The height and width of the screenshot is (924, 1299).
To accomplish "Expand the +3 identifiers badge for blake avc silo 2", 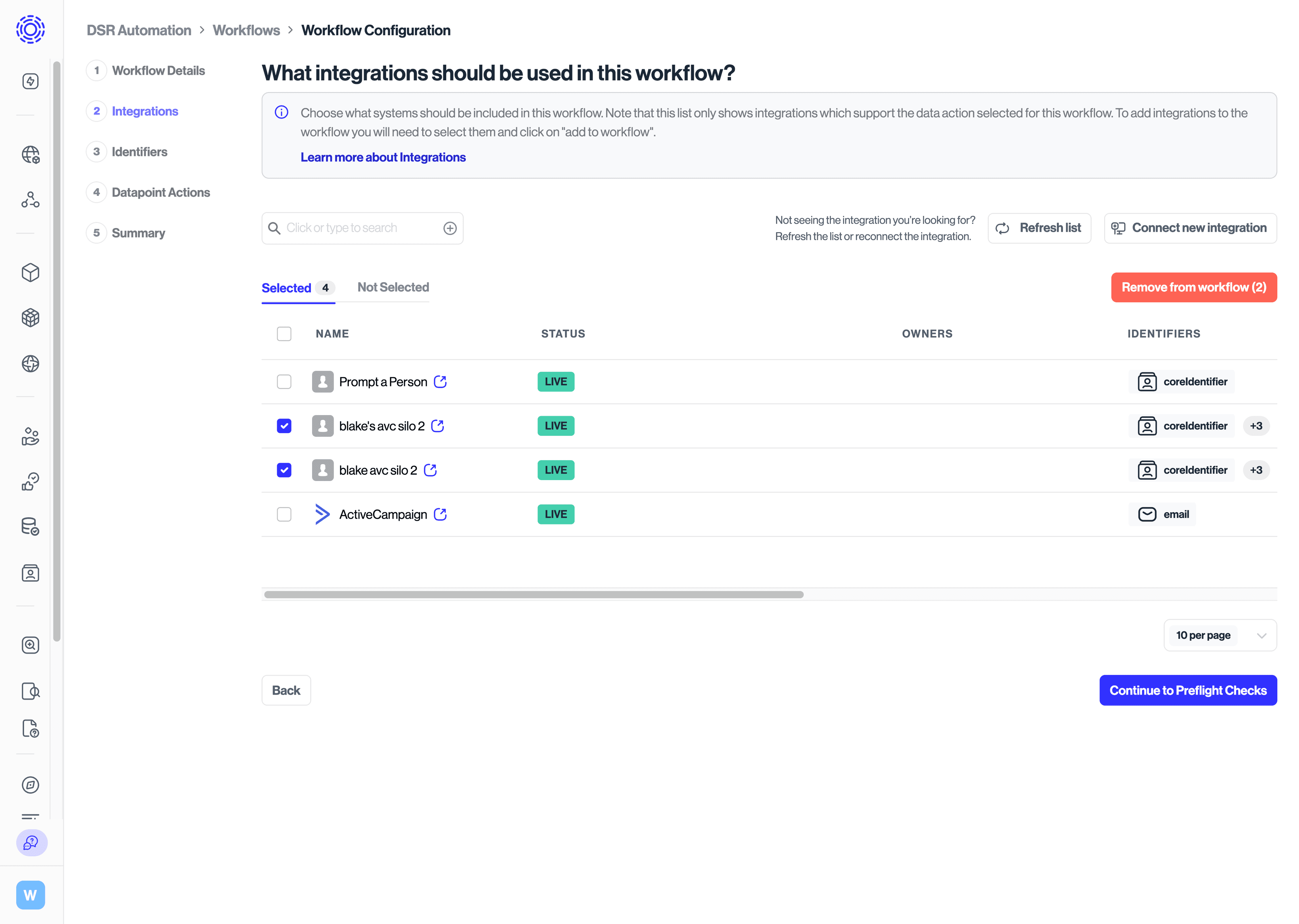I will point(1256,469).
